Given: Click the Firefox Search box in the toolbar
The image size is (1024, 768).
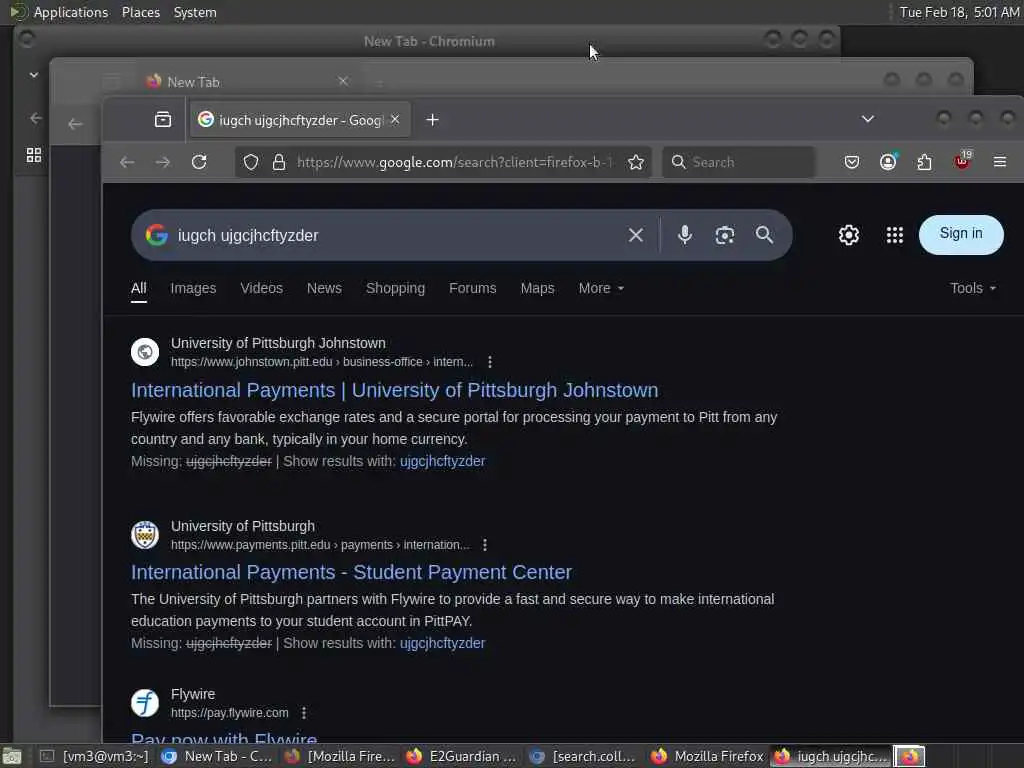Looking at the screenshot, I should tap(739, 162).
